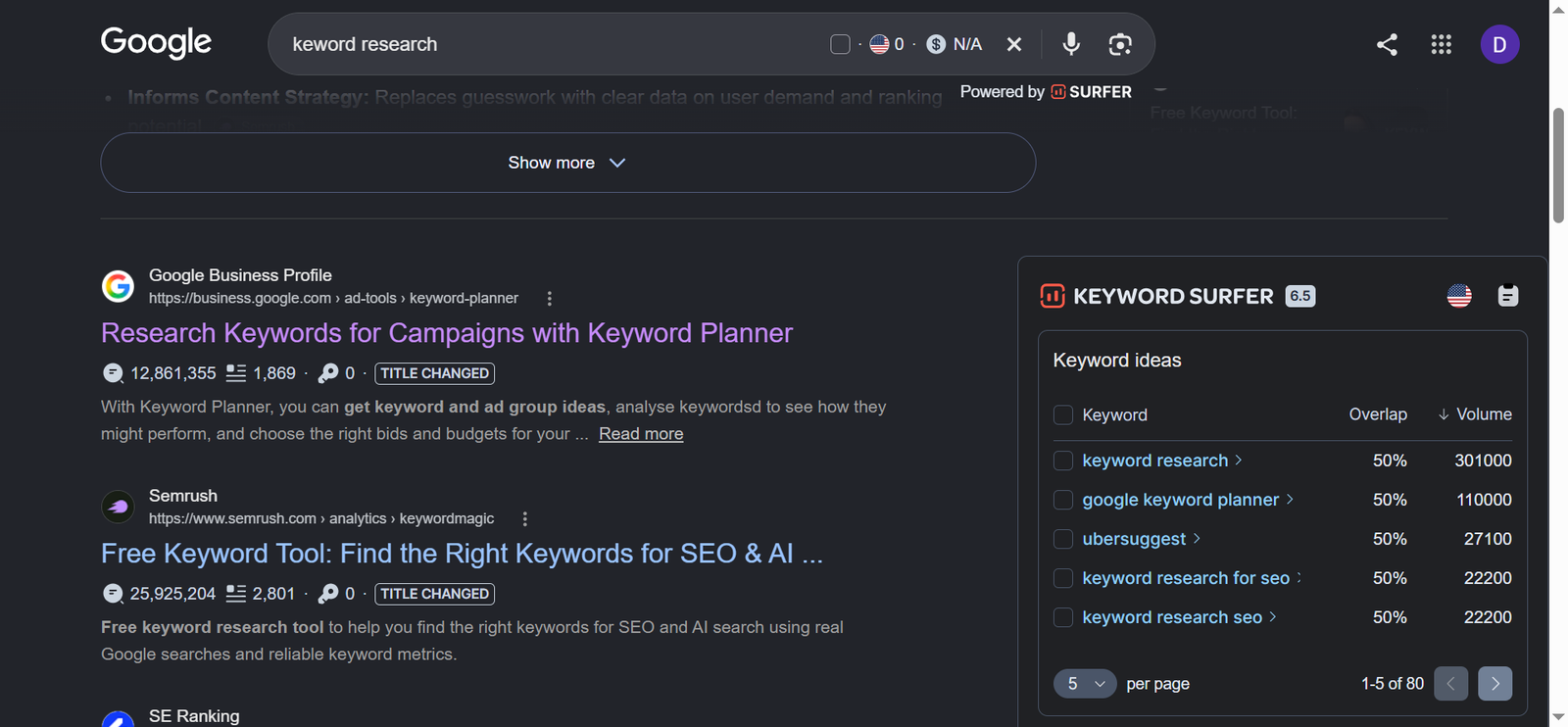Image resolution: width=1568 pixels, height=727 pixels.
Task: Click TITLE CHANGED badge under Keyword Planner result
Action: click(434, 373)
